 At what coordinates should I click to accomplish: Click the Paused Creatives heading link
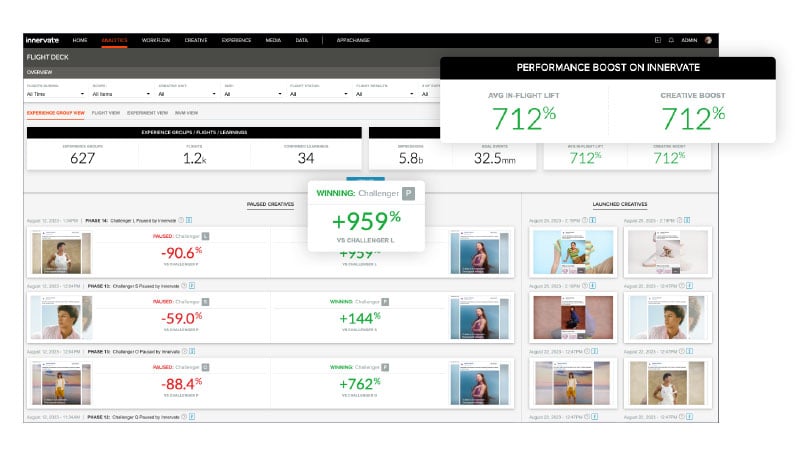point(270,204)
